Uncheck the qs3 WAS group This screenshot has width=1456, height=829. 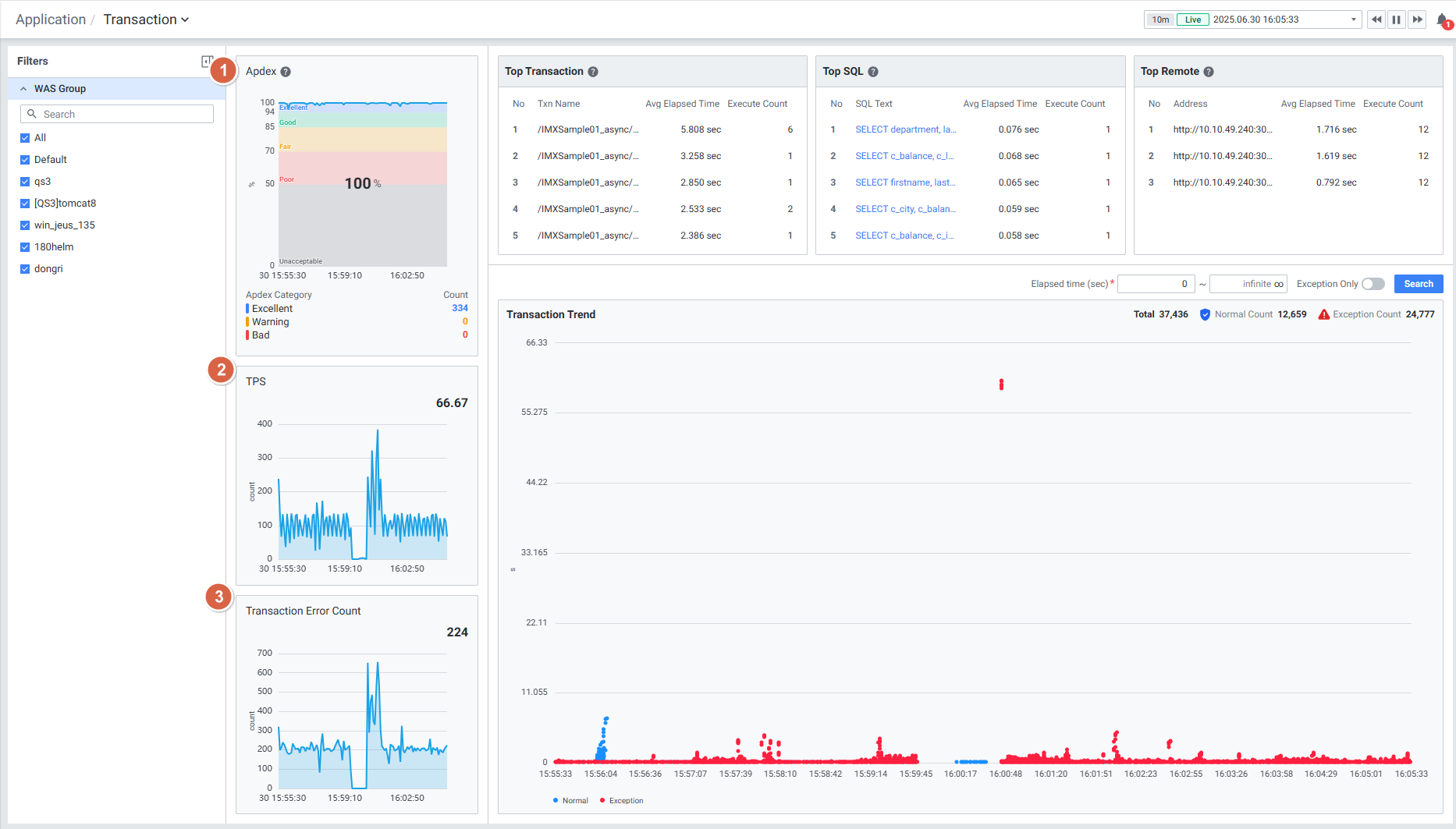[x=25, y=182]
